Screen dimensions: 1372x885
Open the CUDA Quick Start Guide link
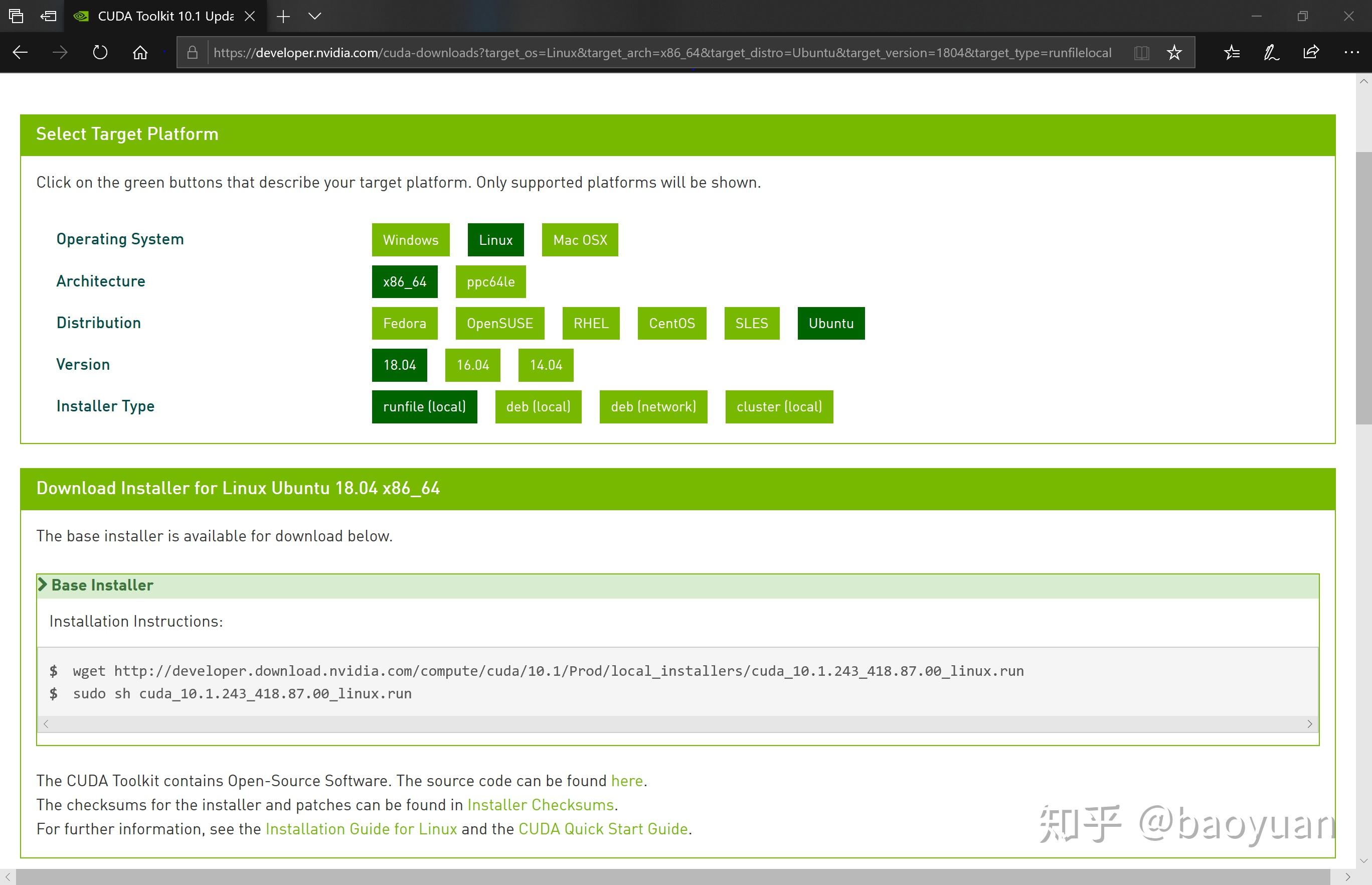pyautogui.click(x=602, y=829)
